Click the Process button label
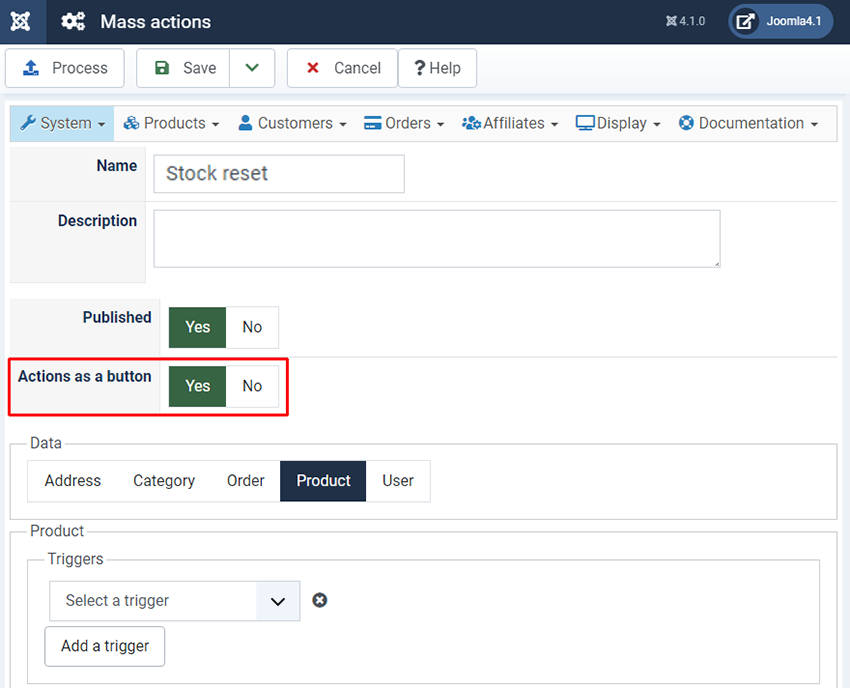This screenshot has height=688, width=850. pyautogui.click(x=80, y=68)
